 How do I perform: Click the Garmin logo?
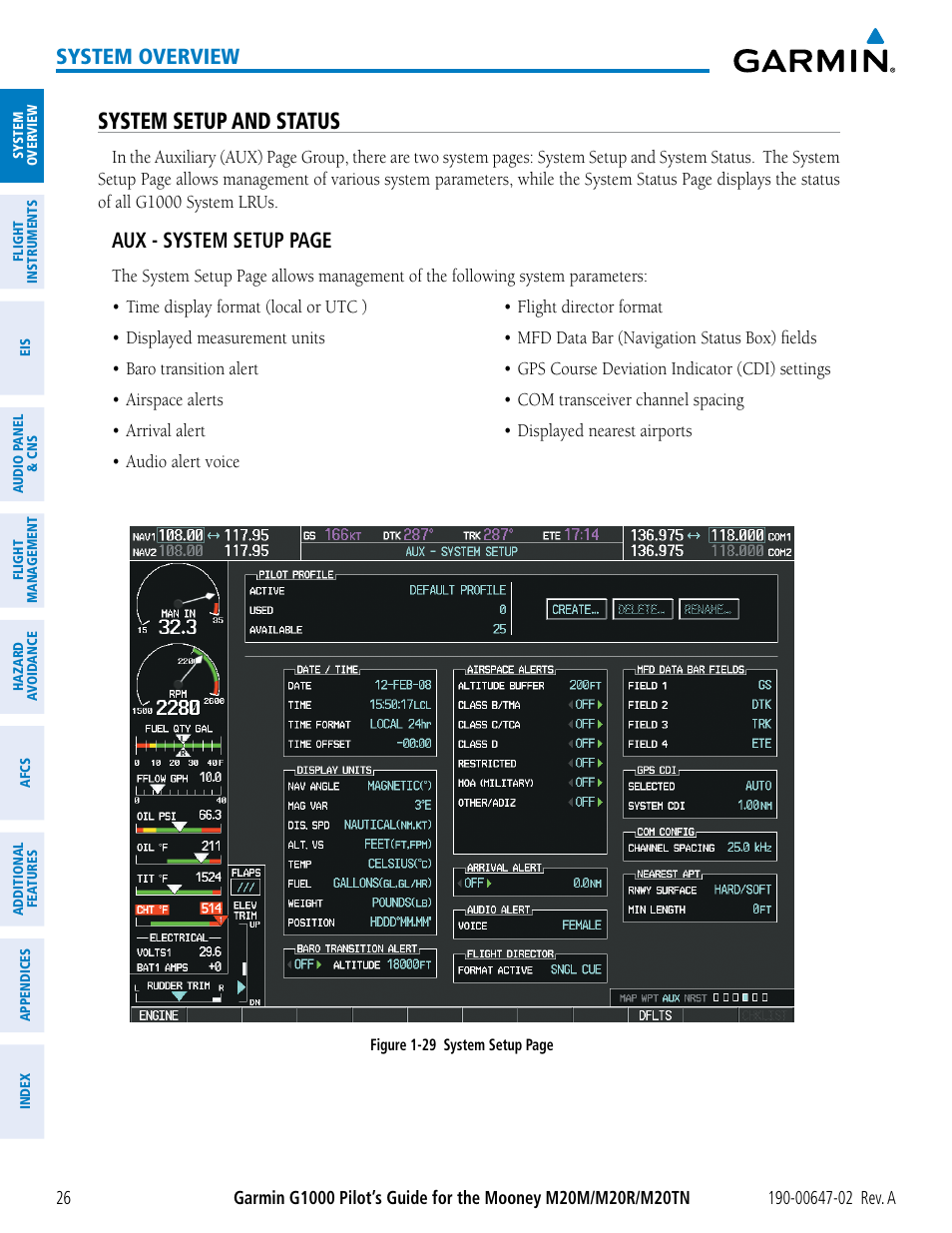pyautogui.click(x=813, y=51)
